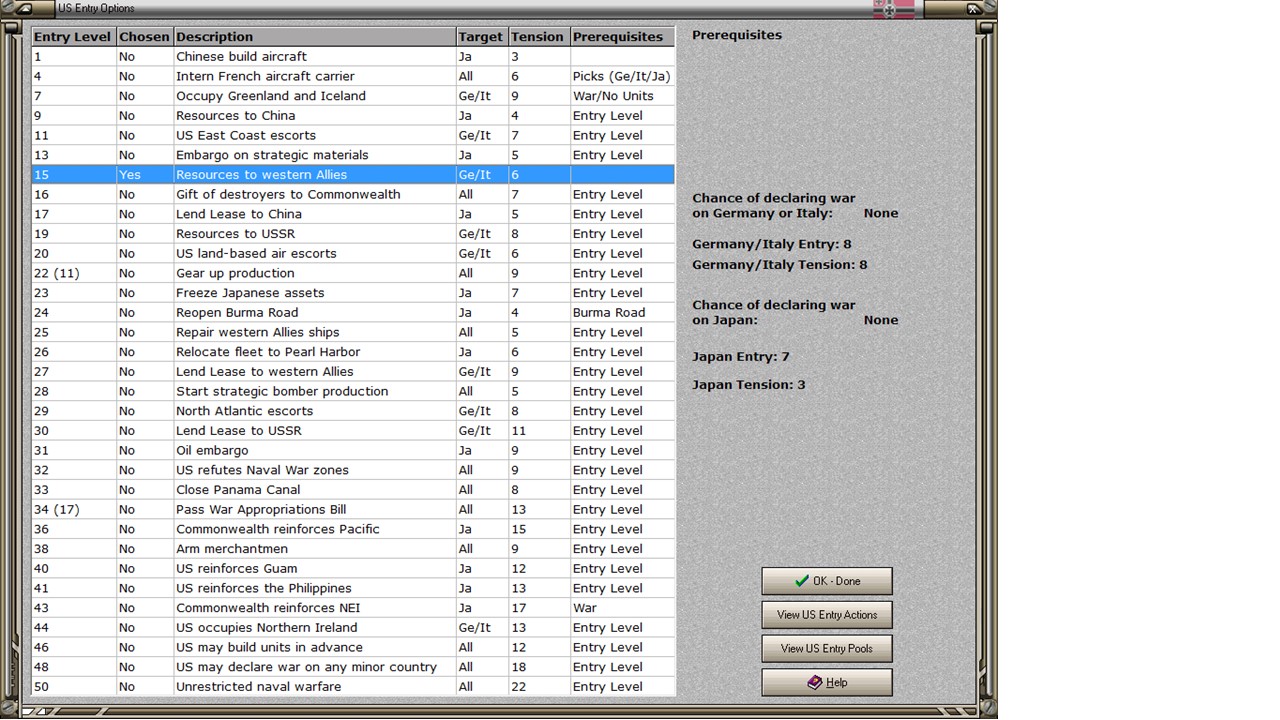Select 'US refutes Naval War zones'
Image resolution: width=1280 pixels, height=720 pixels.
[353, 470]
